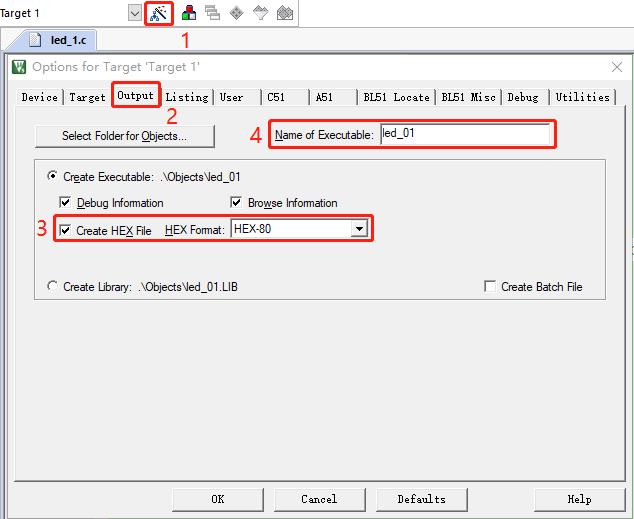The width and height of the screenshot is (634, 519).
Task: Switch to the BL51 Locate tab
Action: pos(396,97)
